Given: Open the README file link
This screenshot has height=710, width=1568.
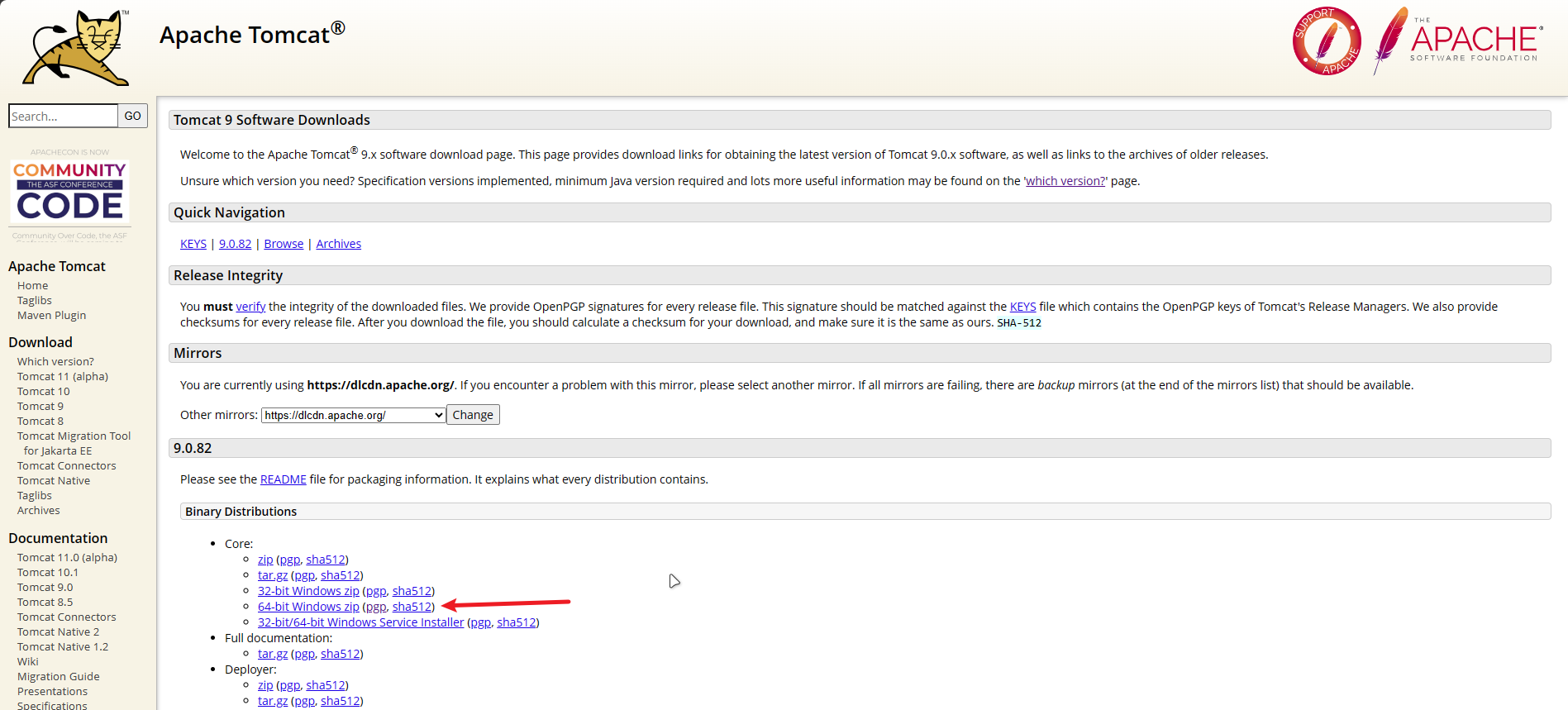Looking at the screenshot, I should click(x=283, y=479).
